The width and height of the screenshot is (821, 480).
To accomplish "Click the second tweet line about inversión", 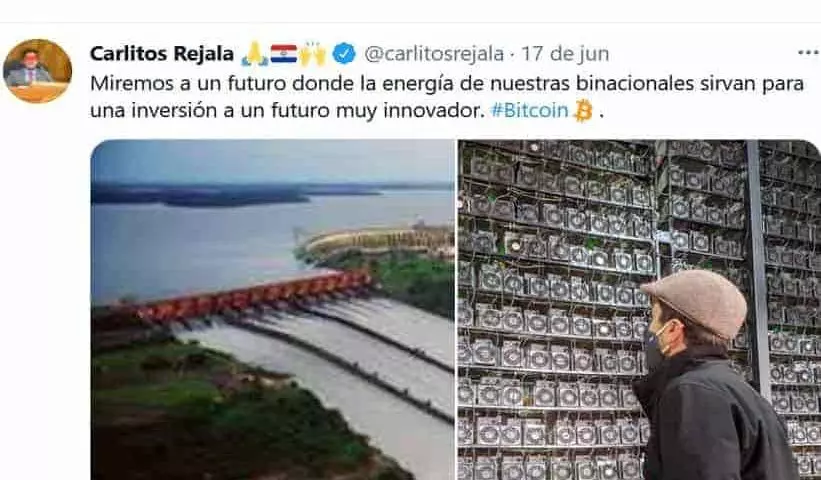I will 347,111.
